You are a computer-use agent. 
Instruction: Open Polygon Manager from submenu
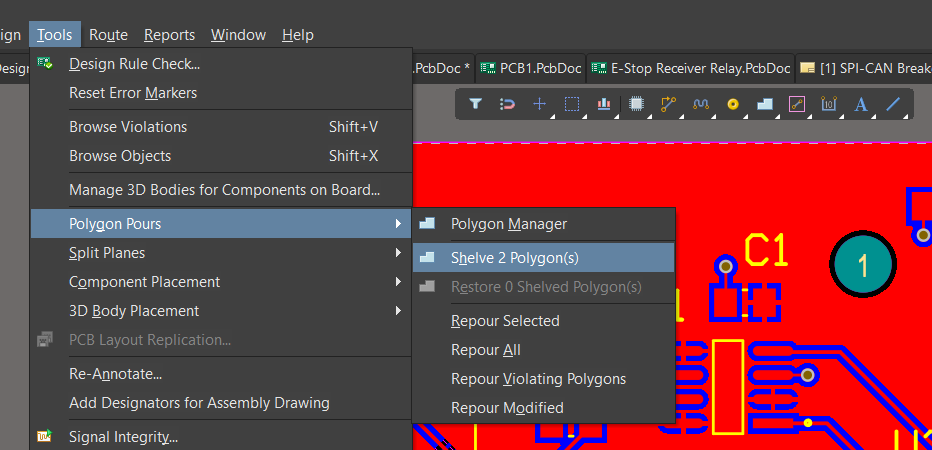[544, 224]
